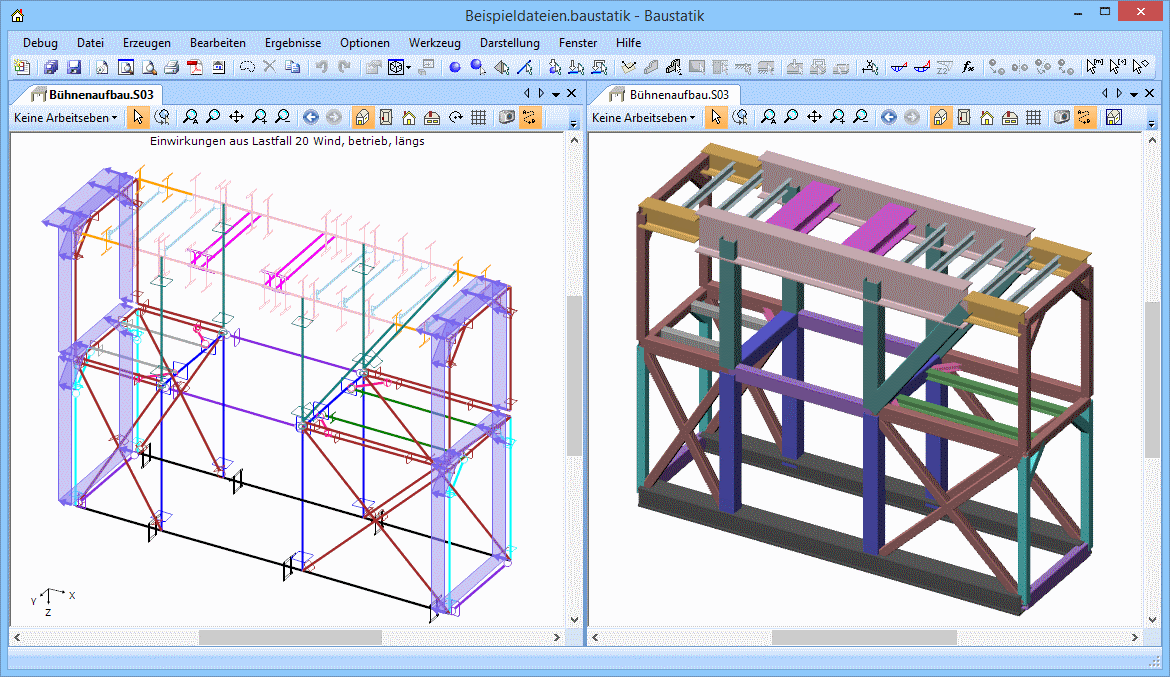1170x677 pixels.
Task: Open the right pane 'Keine Arbeitseben' dropdown
Action: click(x=643, y=117)
